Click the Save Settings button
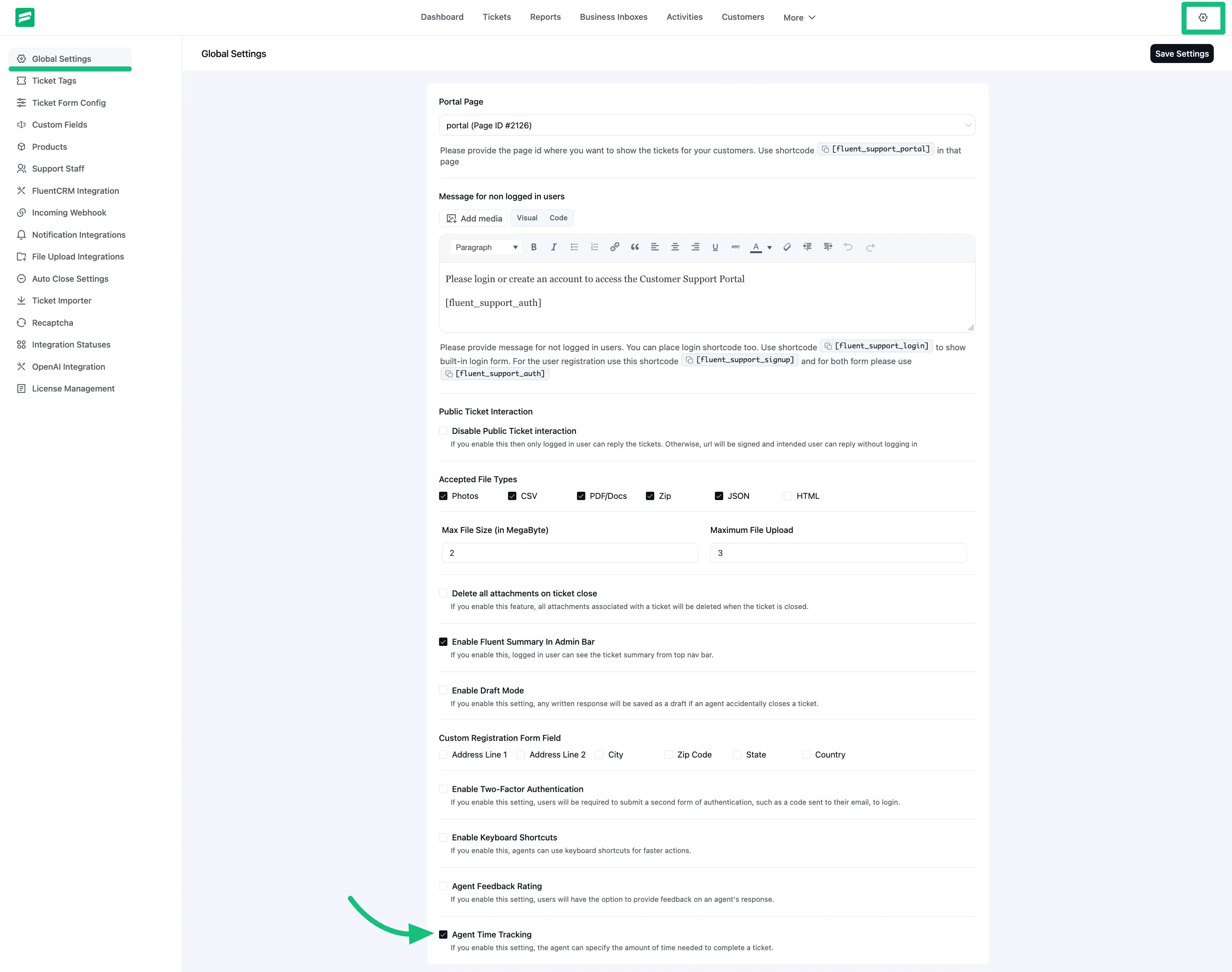 click(1182, 53)
